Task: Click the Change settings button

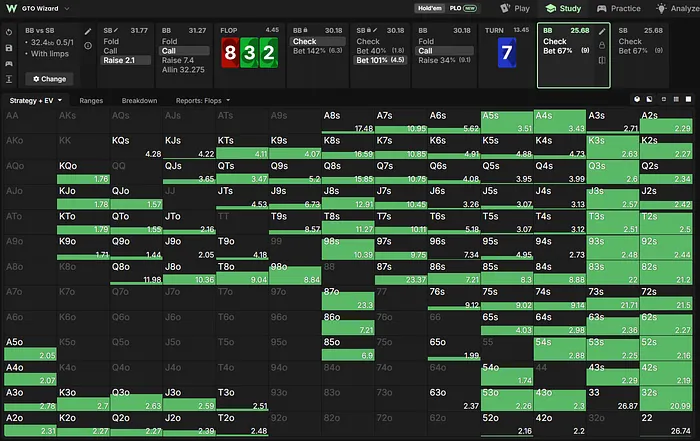Action: [50, 79]
